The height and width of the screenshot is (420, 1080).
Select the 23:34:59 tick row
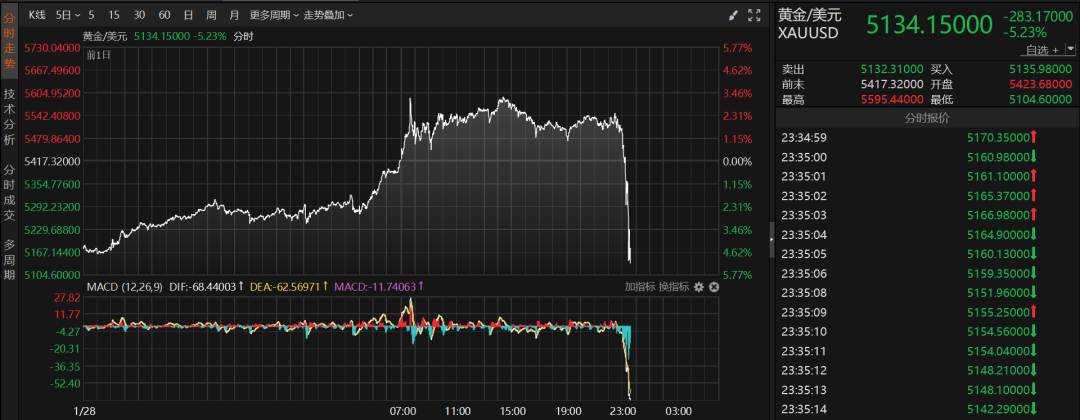(927, 138)
